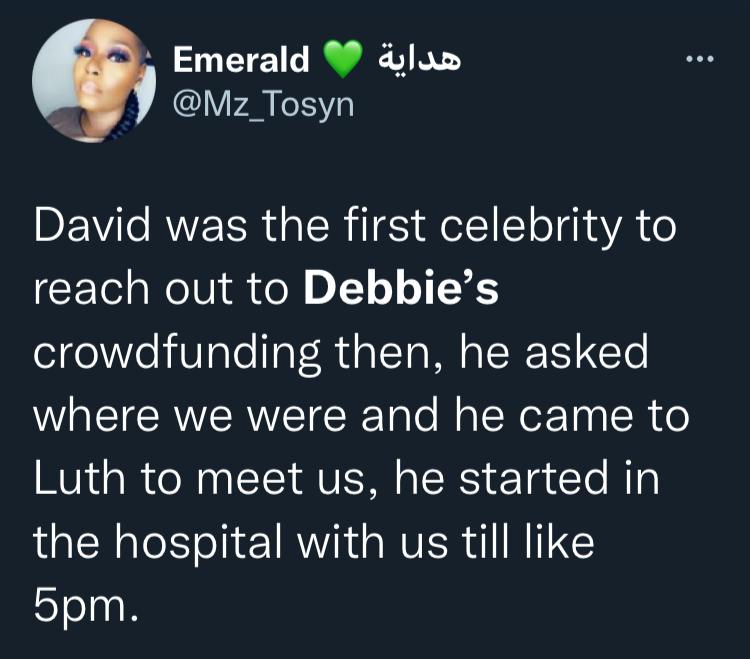Click the Arabic text in display name
Image resolution: width=750 pixels, height=659 pixels.
pos(419,60)
